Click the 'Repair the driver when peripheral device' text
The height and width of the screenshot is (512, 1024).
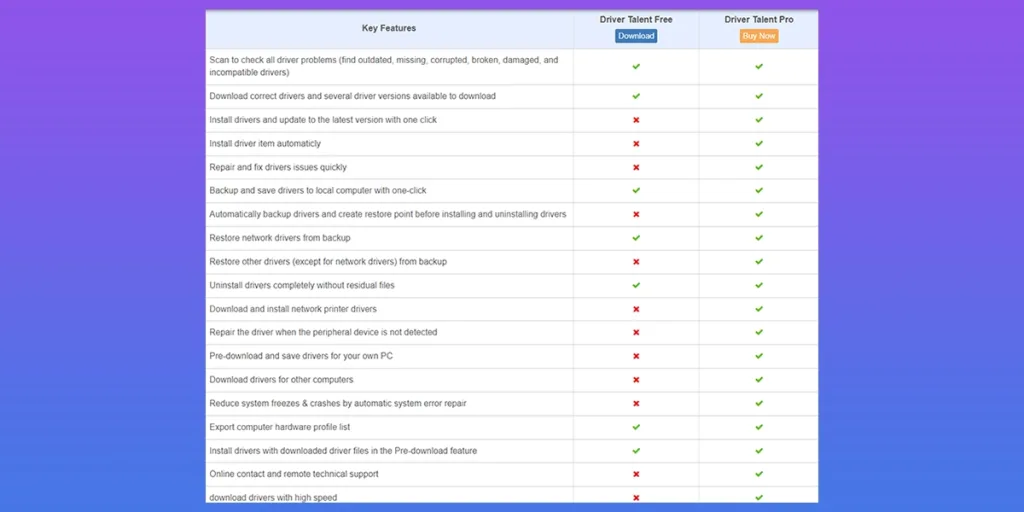click(x=323, y=332)
